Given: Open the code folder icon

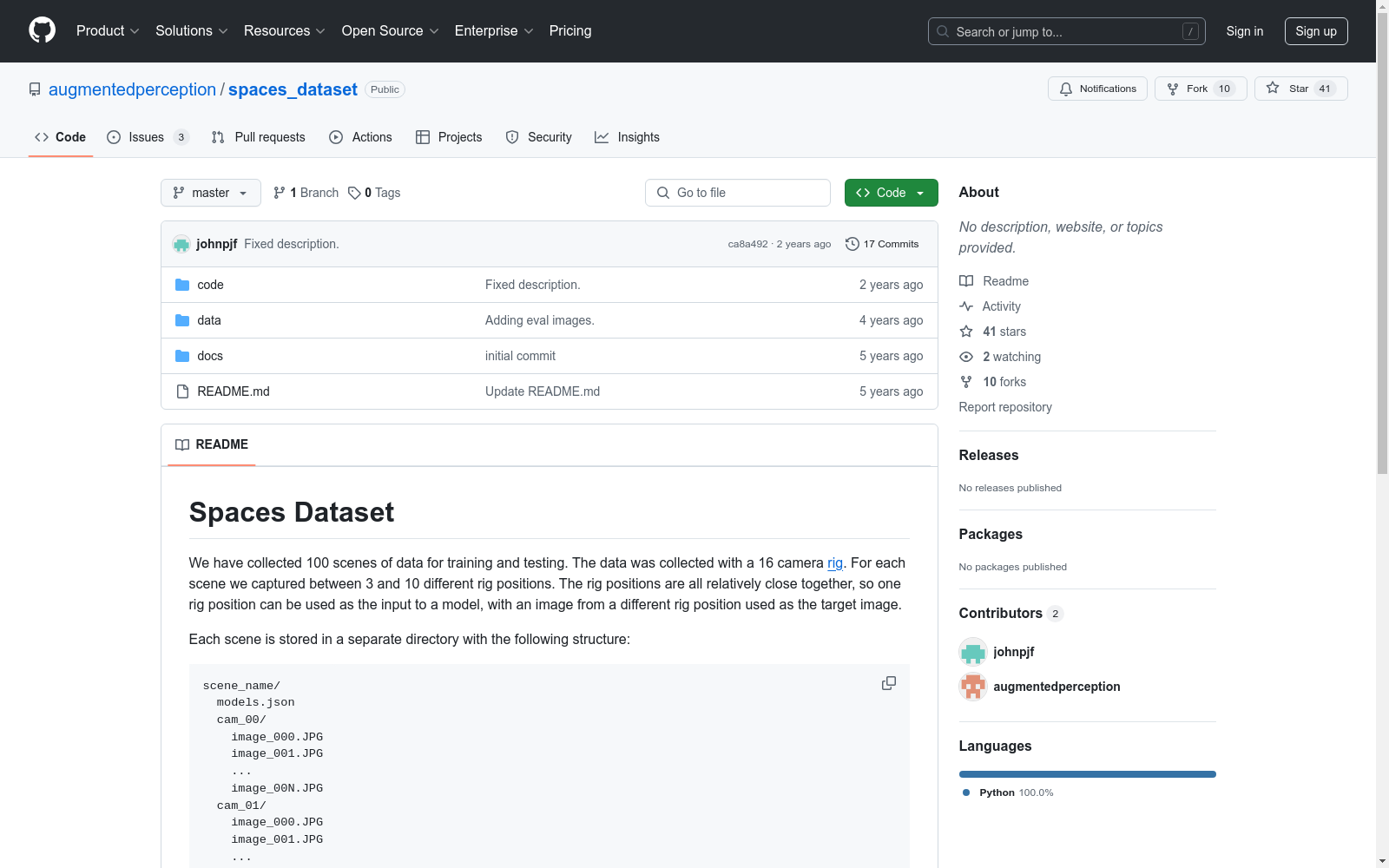Looking at the screenshot, I should pyautogui.click(x=182, y=285).
